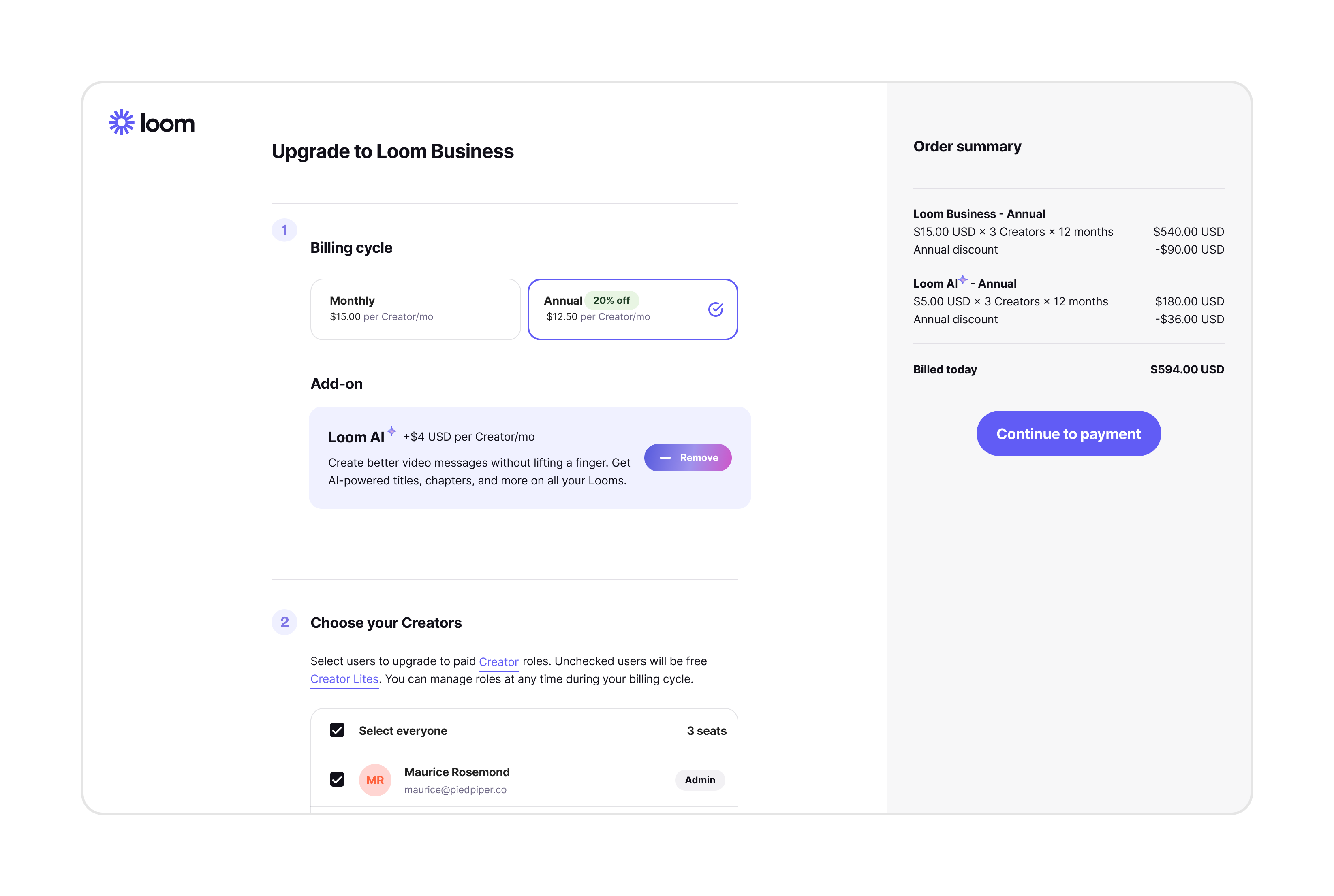Open the Creator link
Viewport: 1334px width, 896px height.
[498, 662]
